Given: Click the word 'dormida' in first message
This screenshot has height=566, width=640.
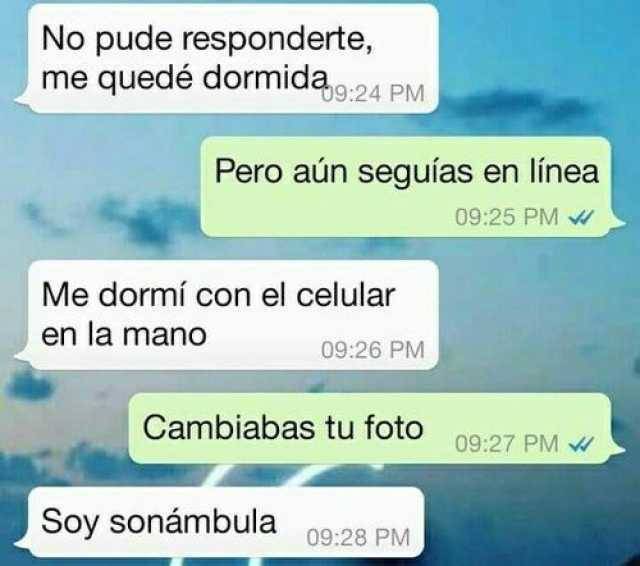Looking at the screenshot, I should click(x=266, y=77).
